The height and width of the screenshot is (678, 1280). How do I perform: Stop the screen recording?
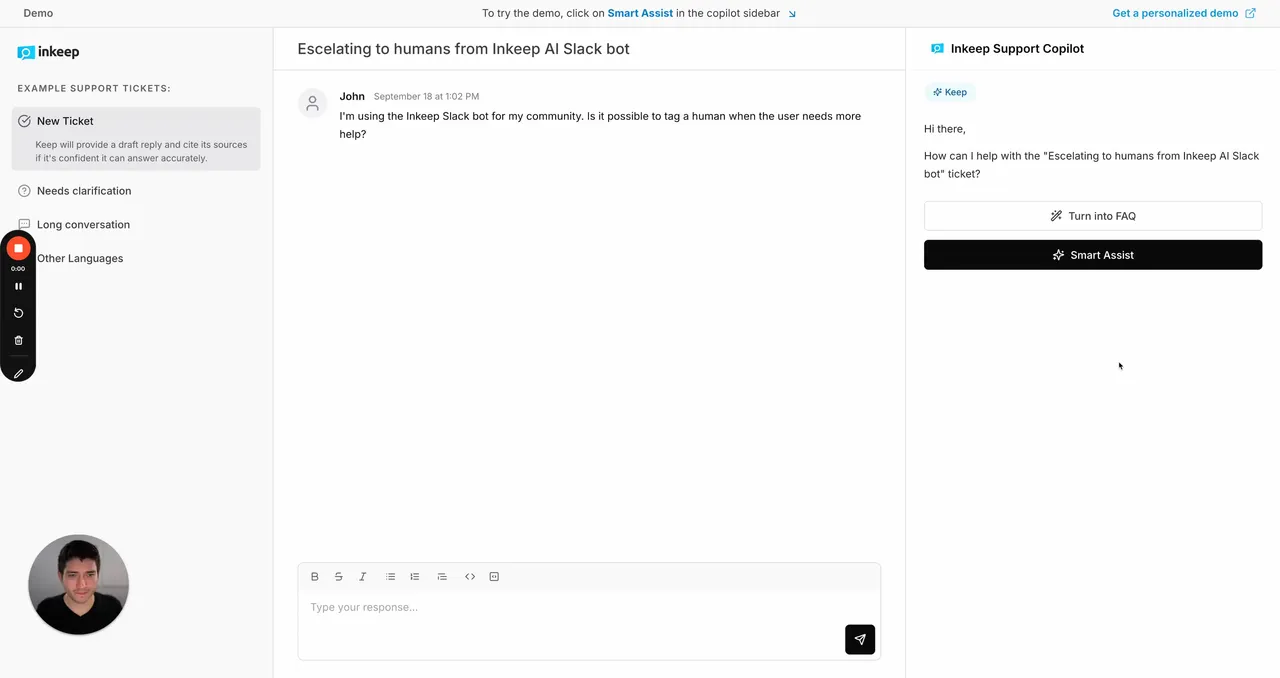tap(18, 248)
